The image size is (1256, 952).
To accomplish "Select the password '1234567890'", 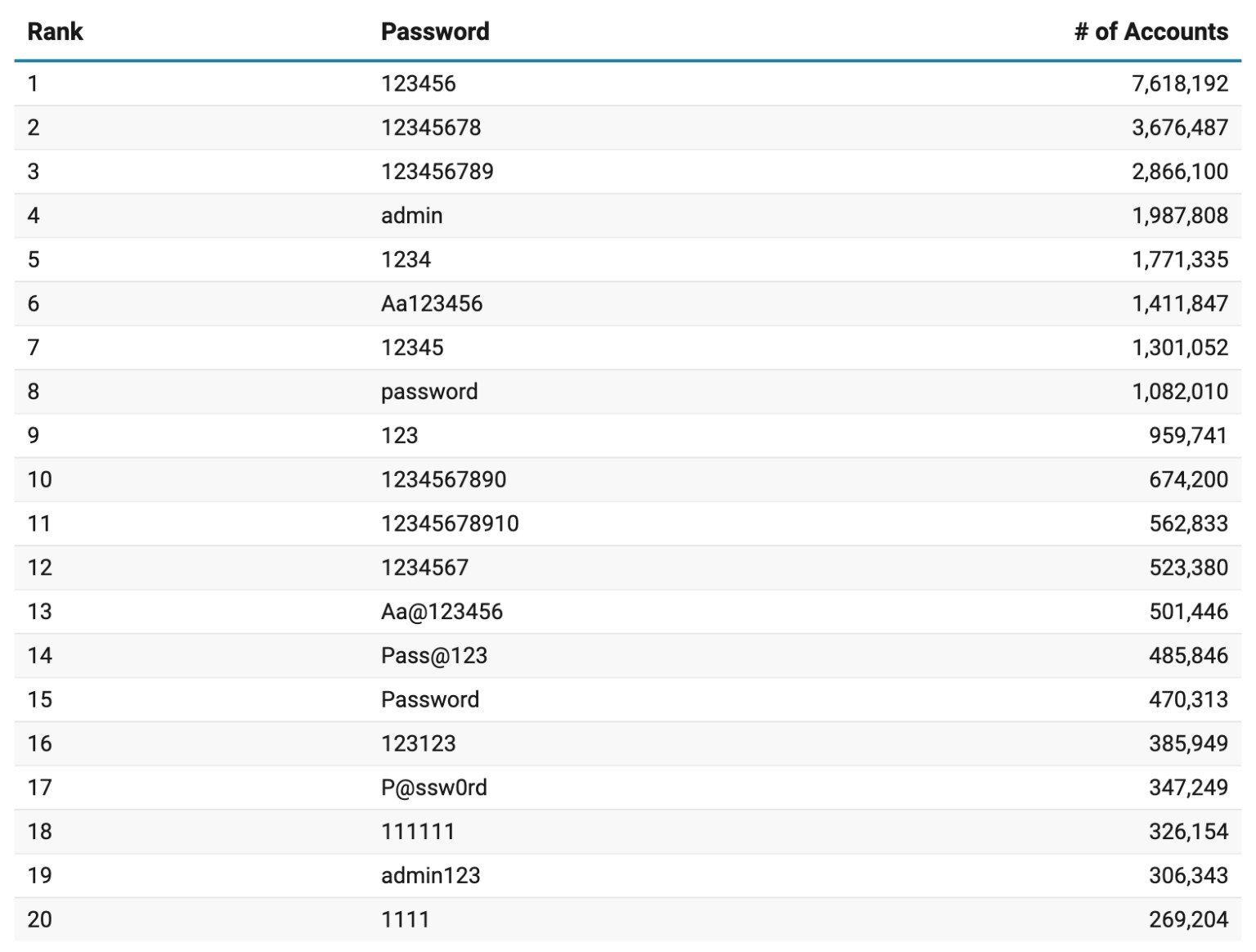I will 443,480.
